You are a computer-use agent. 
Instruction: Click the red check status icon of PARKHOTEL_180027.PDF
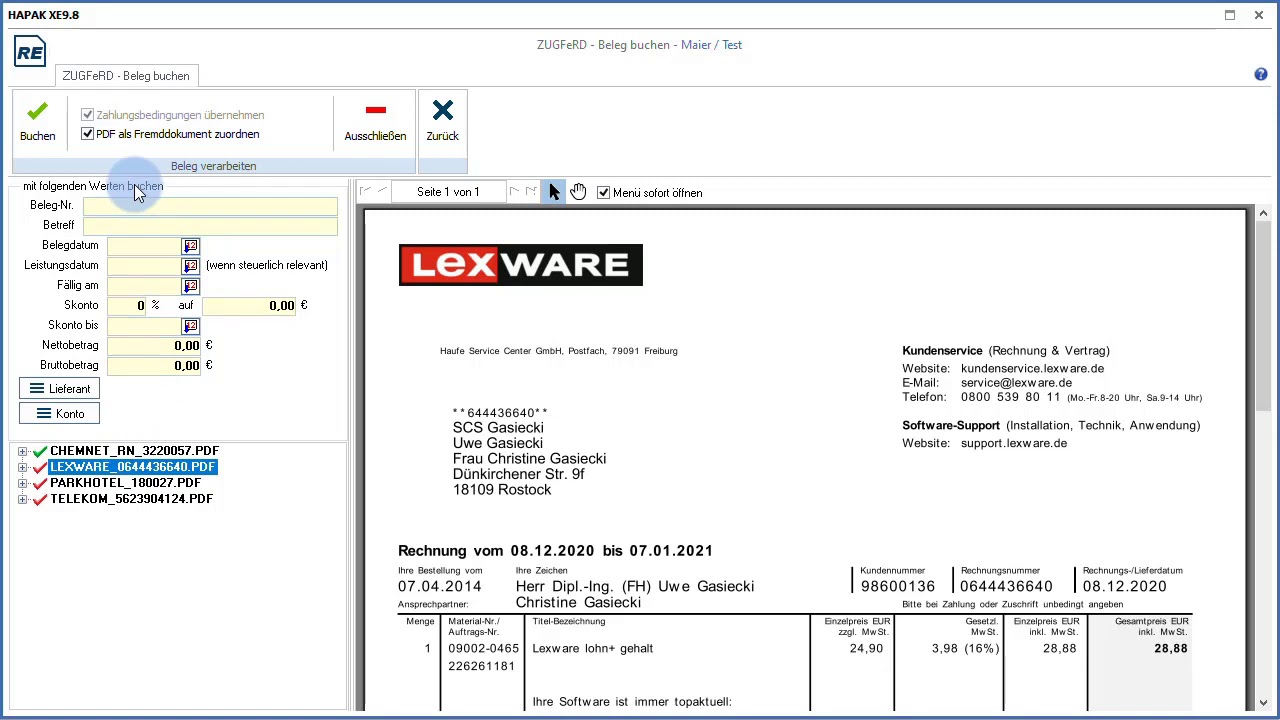(x=40, y=483)
